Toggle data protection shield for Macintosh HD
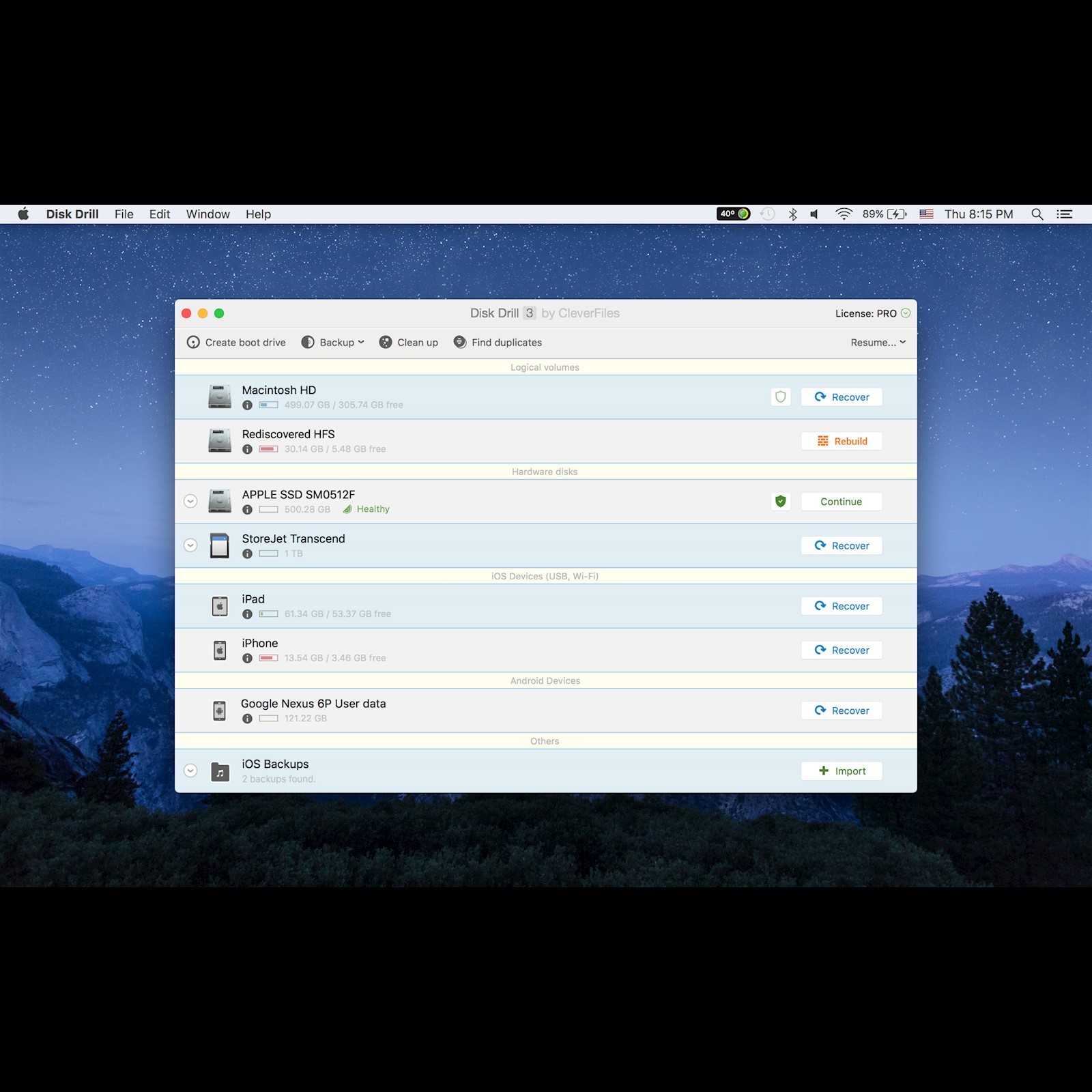The height and width of the screenshot is (1092, 1092). pos(781,397)
